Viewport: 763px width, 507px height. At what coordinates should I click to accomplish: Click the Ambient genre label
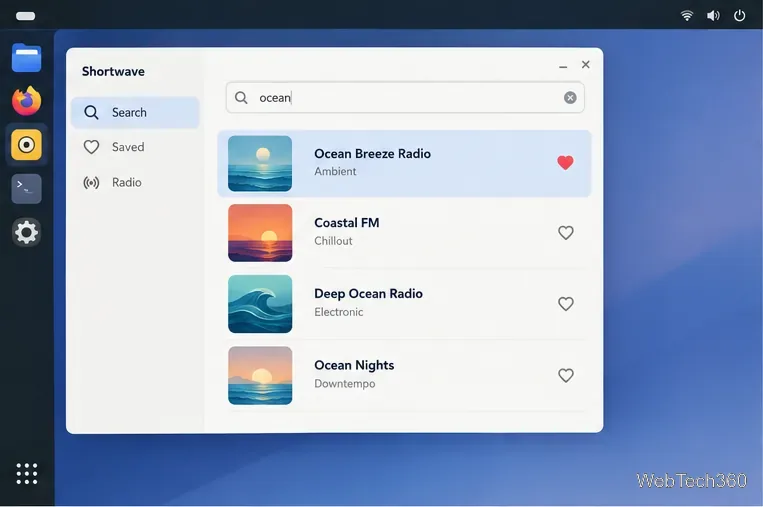[x=335, y=171]
